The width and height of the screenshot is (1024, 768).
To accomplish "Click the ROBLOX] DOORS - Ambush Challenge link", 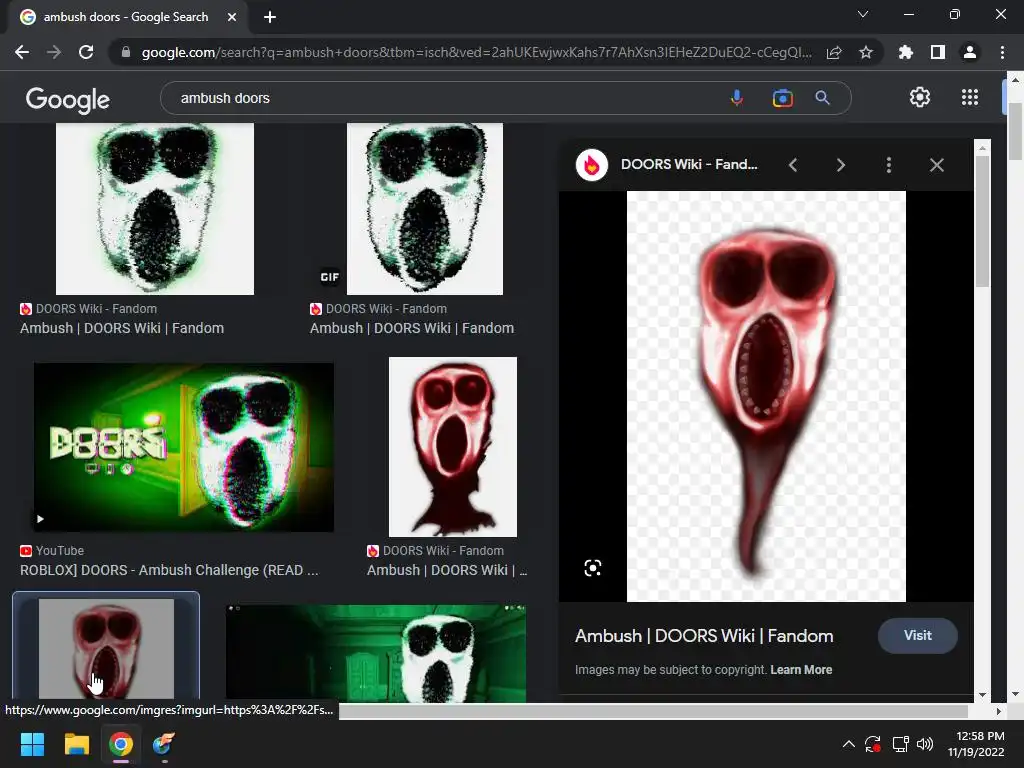I will 169,570.
